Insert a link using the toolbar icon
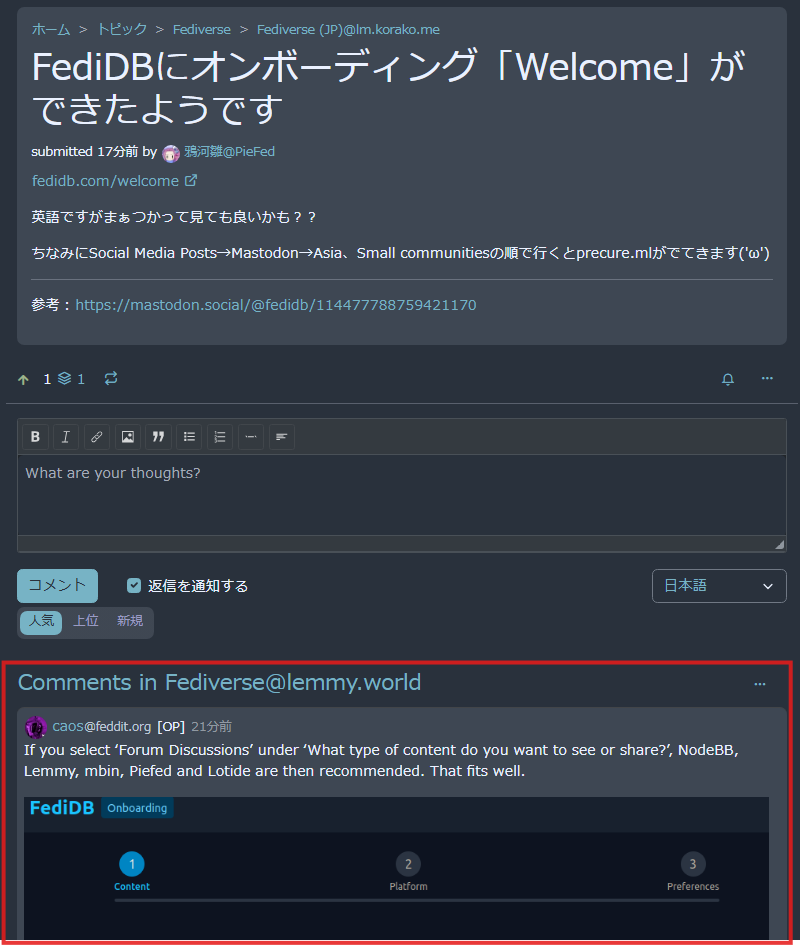The width and height of the screenshot is (800, 946). point(97,437)
